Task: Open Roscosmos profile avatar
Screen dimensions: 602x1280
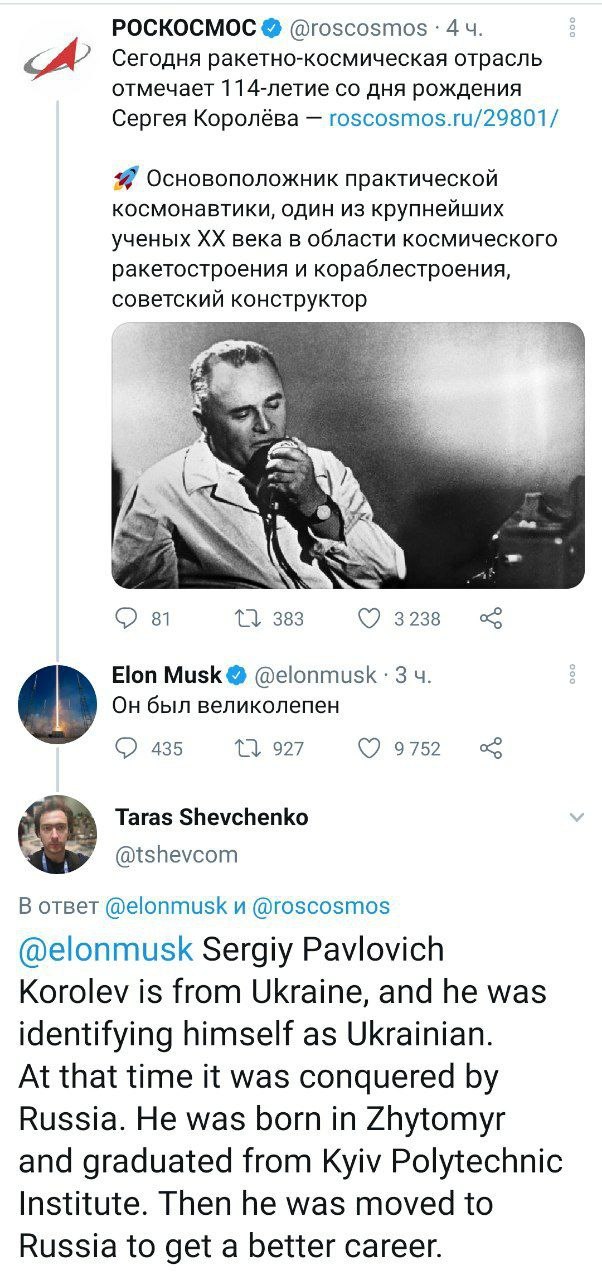Action: pyautogui.click(x=58, y=56)
